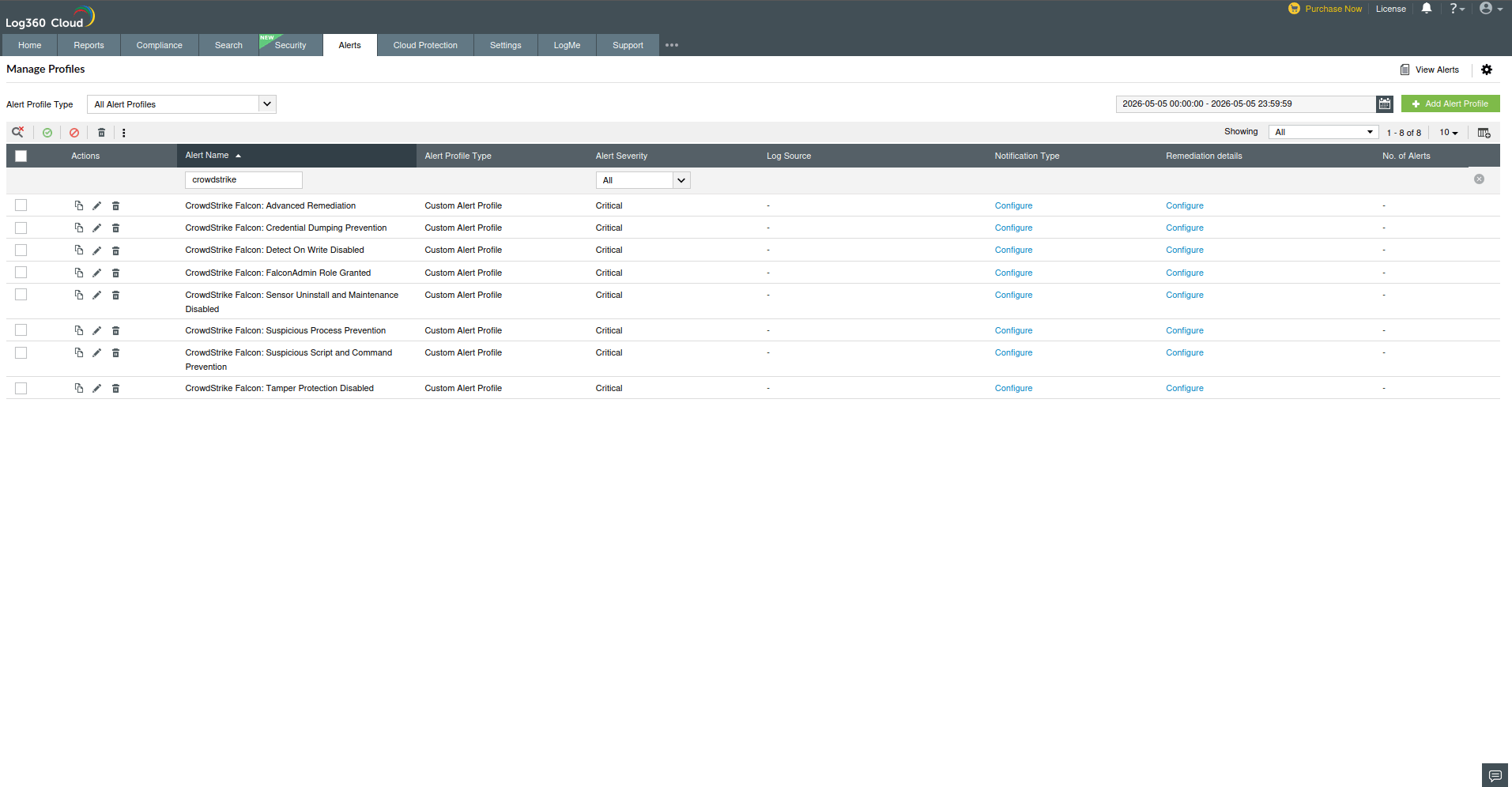Open Manage Profiles settings gear
1512x787 pixels.
1487,70
